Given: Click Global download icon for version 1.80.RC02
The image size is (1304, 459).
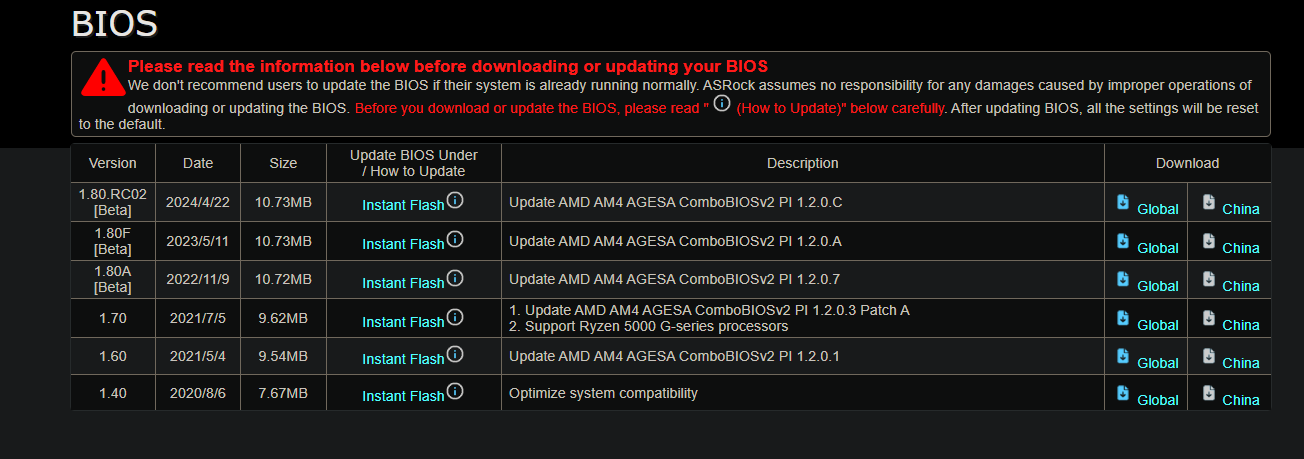Looking at the screenshot, I should pos(1123,202).
